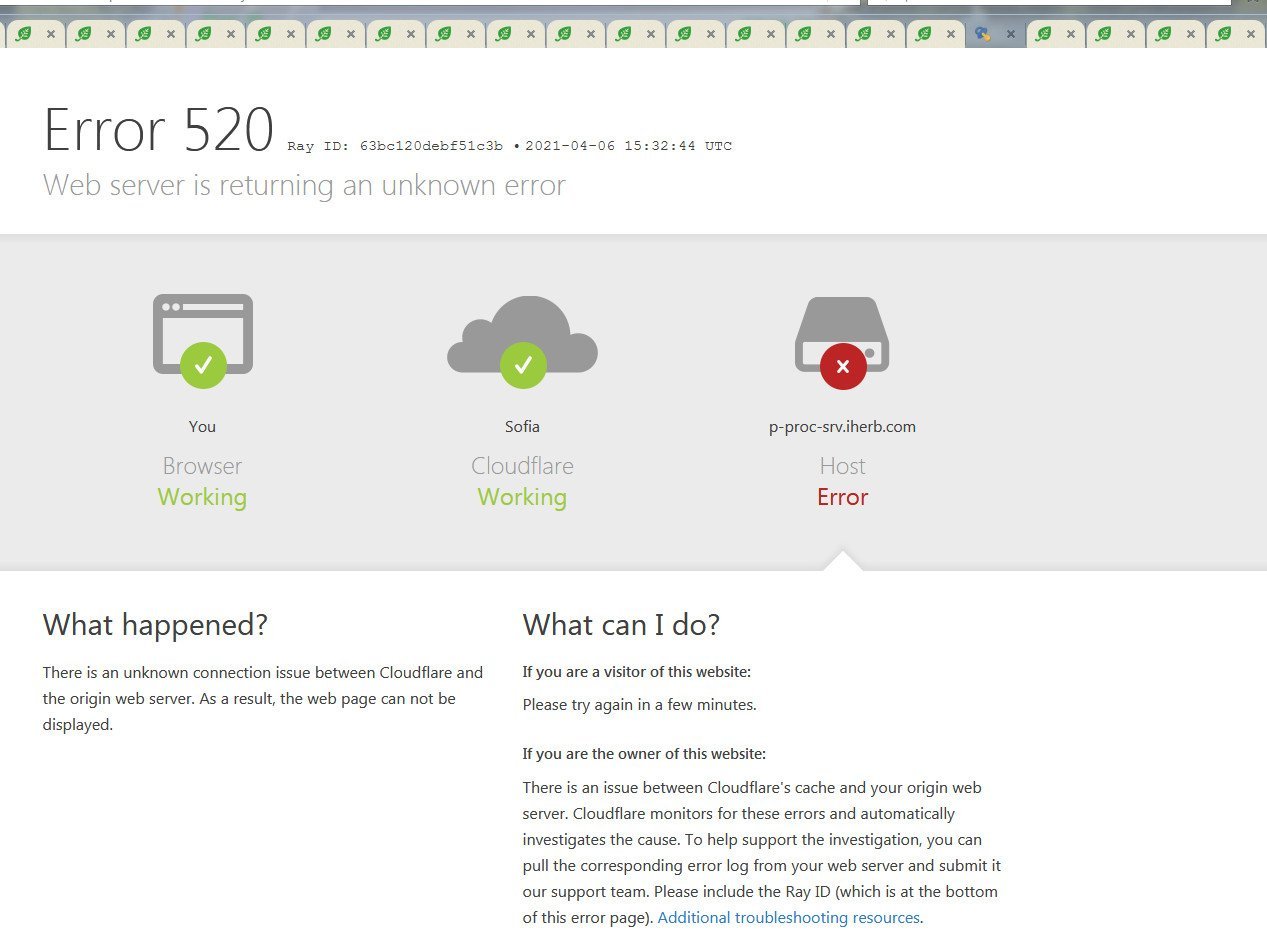Close the leaf tab immediately left of the active tab
Viewport: 1267px width, 938px height.
coord(950,34)
